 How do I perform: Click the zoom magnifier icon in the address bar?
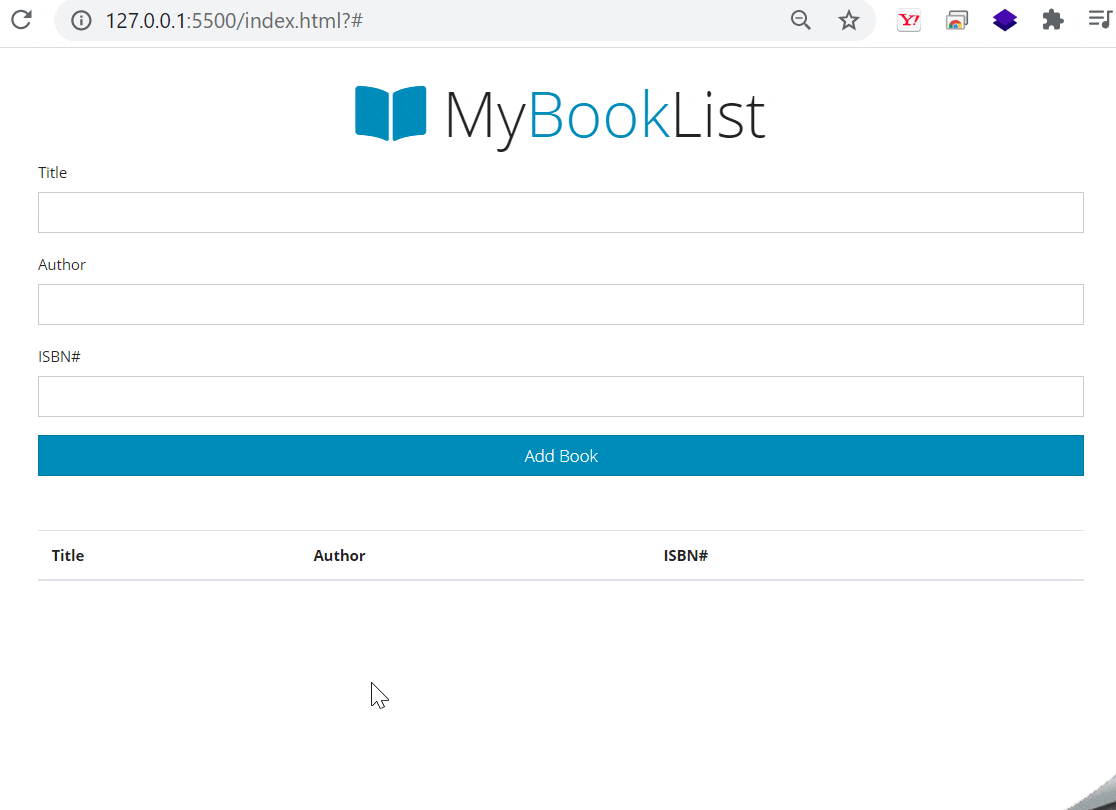click(801, 20)
